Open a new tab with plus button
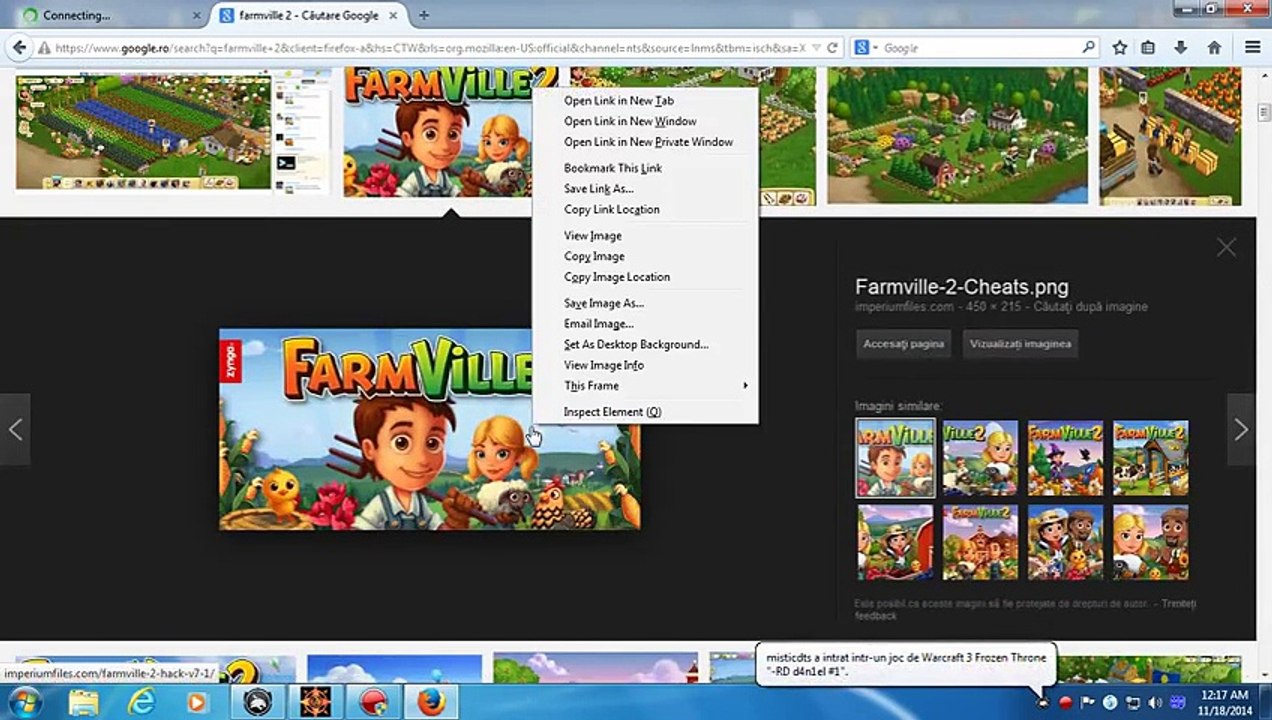 tap(424, 15)
